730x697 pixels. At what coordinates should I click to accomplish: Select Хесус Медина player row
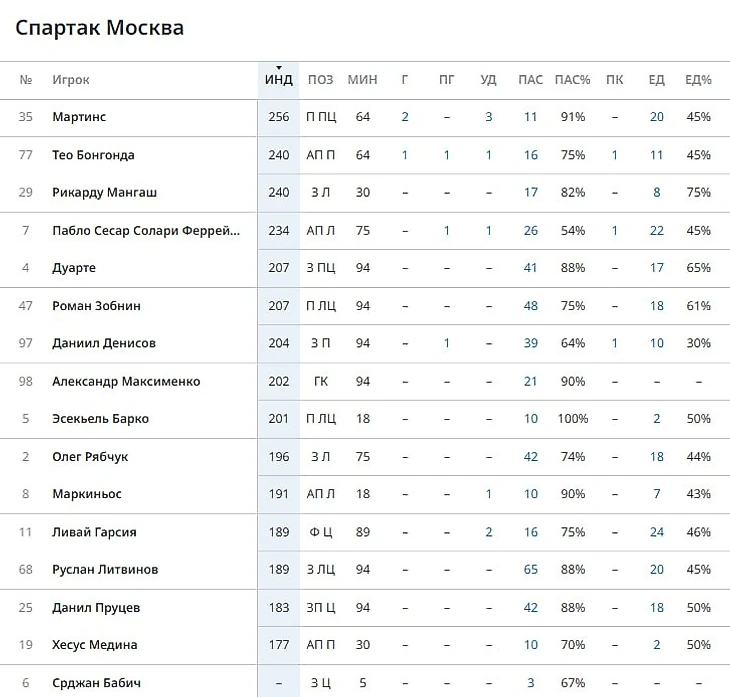pos(95,645)
